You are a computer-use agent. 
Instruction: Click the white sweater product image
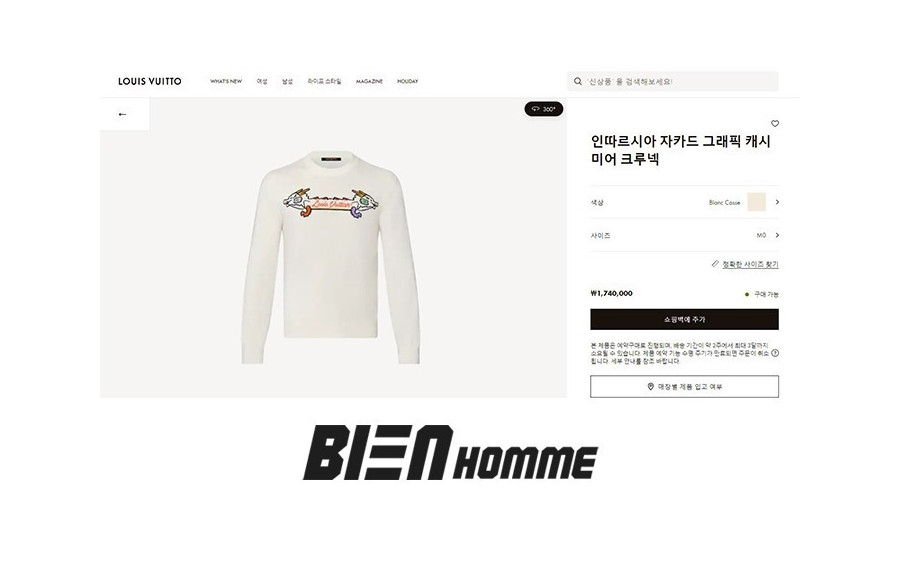click(331, 257)
